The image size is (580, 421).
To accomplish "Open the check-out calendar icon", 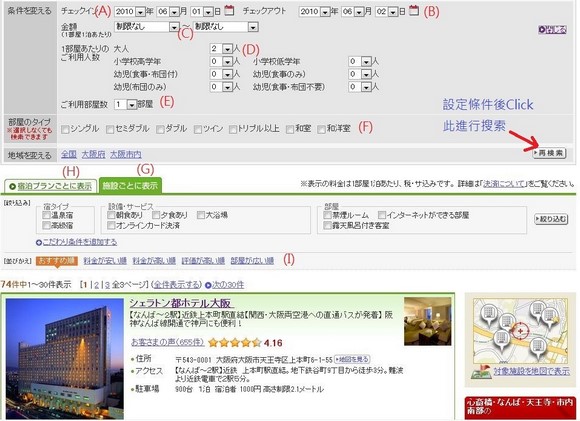I will [x=414, y=10].
